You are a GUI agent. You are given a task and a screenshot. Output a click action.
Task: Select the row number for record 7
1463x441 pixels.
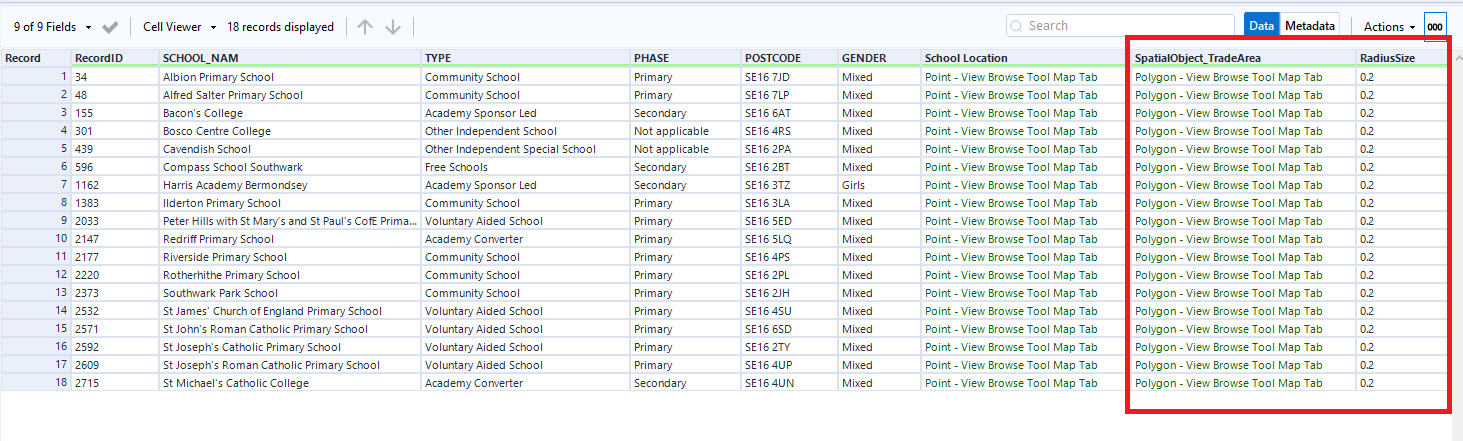36,185
